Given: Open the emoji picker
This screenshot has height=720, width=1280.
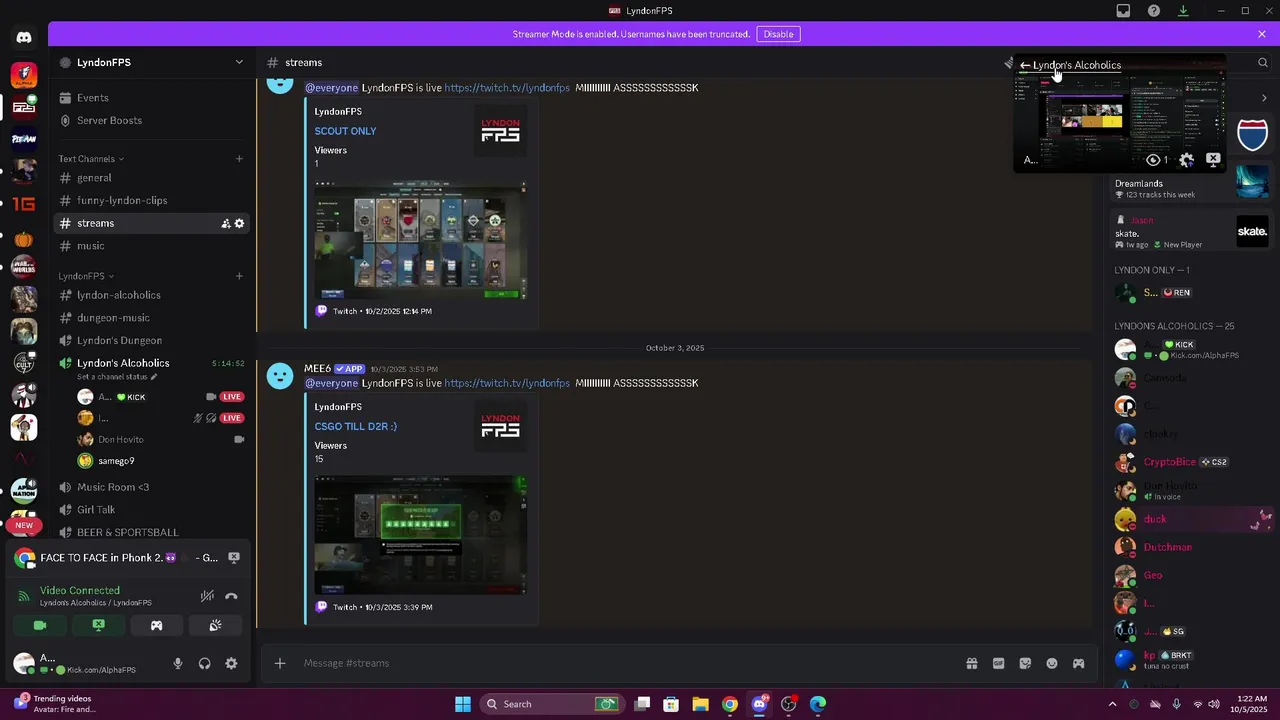Looking at the screenshot, I should [1052, 663].
